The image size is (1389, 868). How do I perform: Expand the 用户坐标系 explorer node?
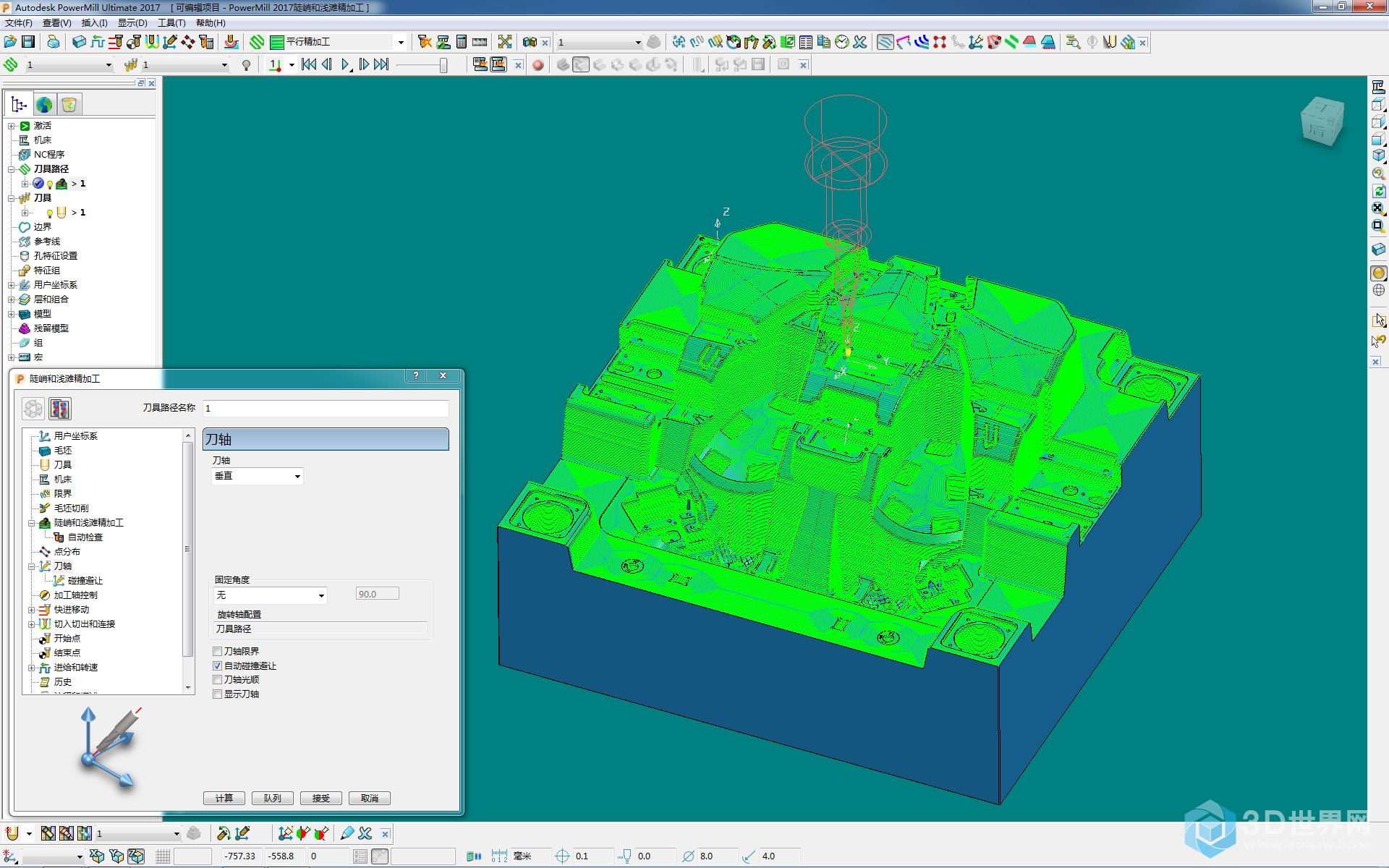[x=11, y=285]
